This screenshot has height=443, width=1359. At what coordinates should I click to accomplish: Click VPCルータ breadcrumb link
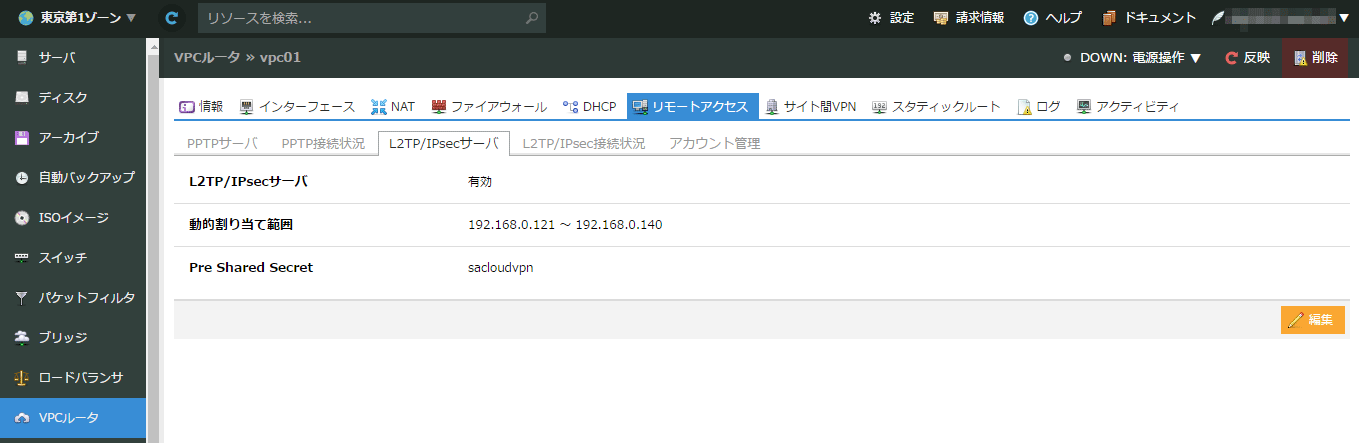[x=207, y=58]
